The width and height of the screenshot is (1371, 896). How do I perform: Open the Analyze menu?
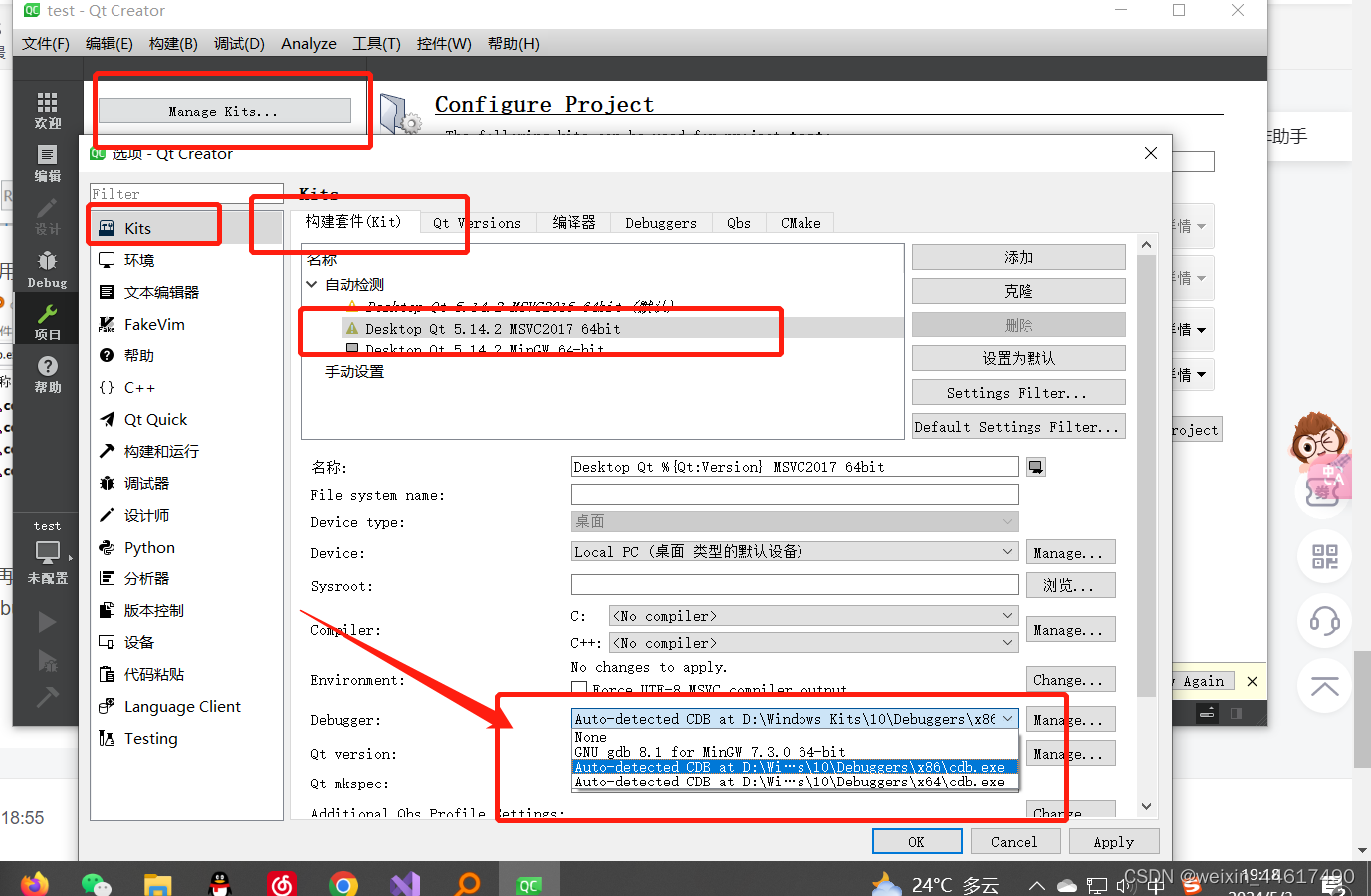pos(308,43)
